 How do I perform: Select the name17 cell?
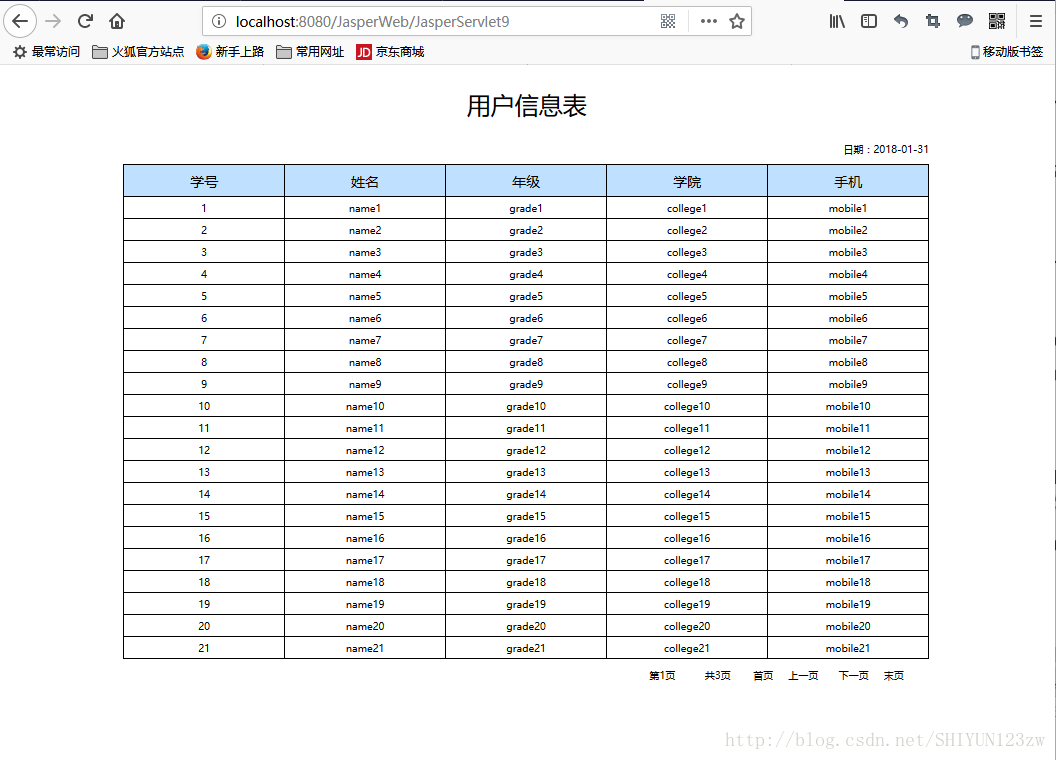(x=365, y=561)
